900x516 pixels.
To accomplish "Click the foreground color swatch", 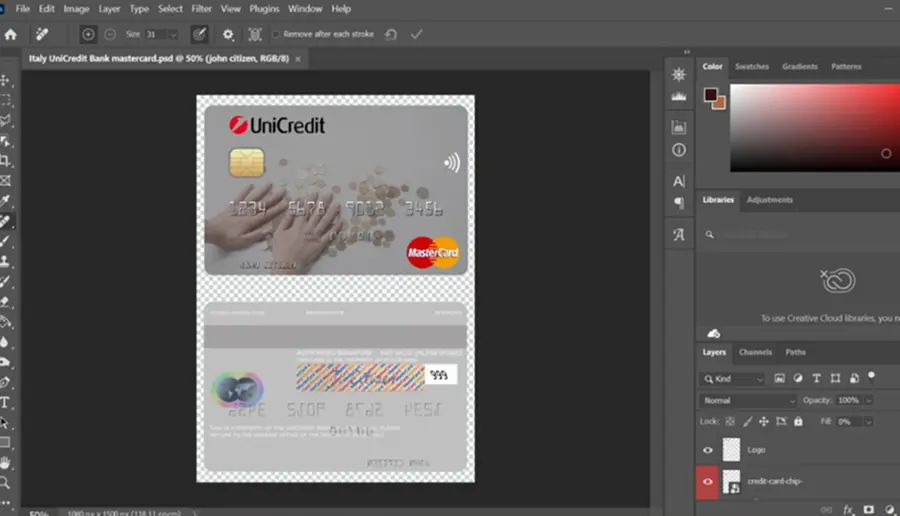I will tap(711, 95).
